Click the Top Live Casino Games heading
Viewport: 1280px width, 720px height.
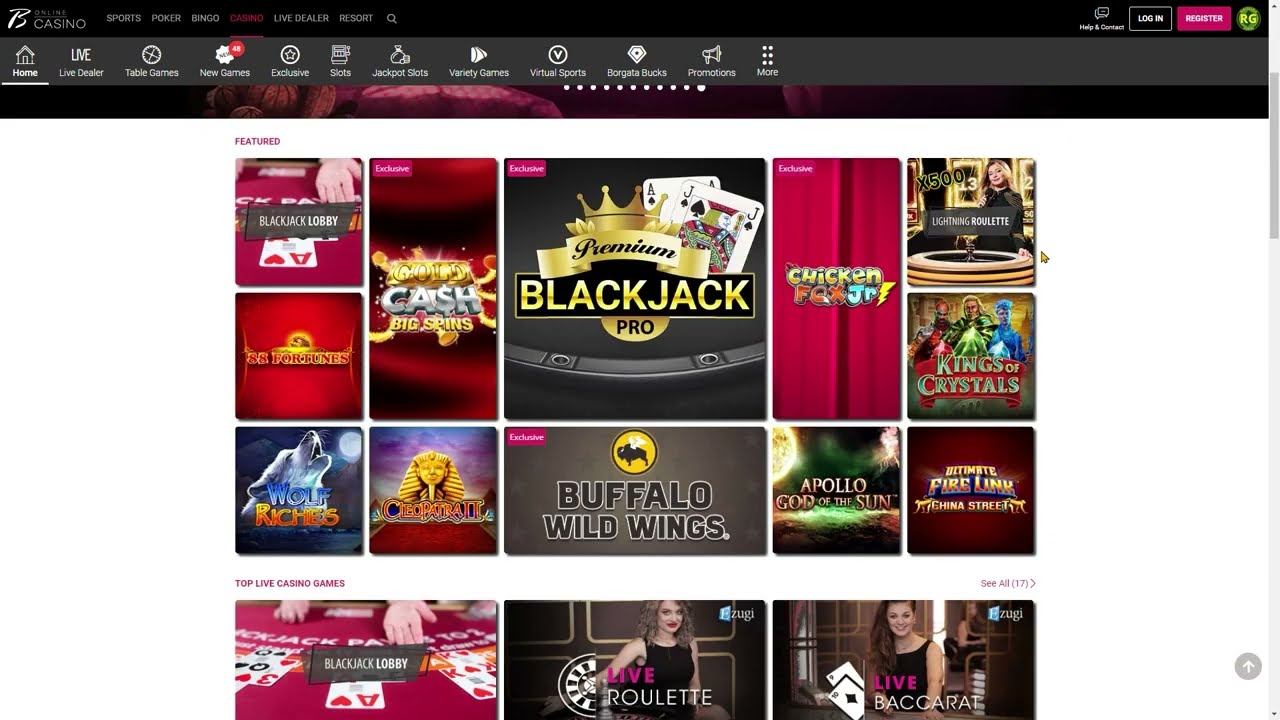click(290, 583)
